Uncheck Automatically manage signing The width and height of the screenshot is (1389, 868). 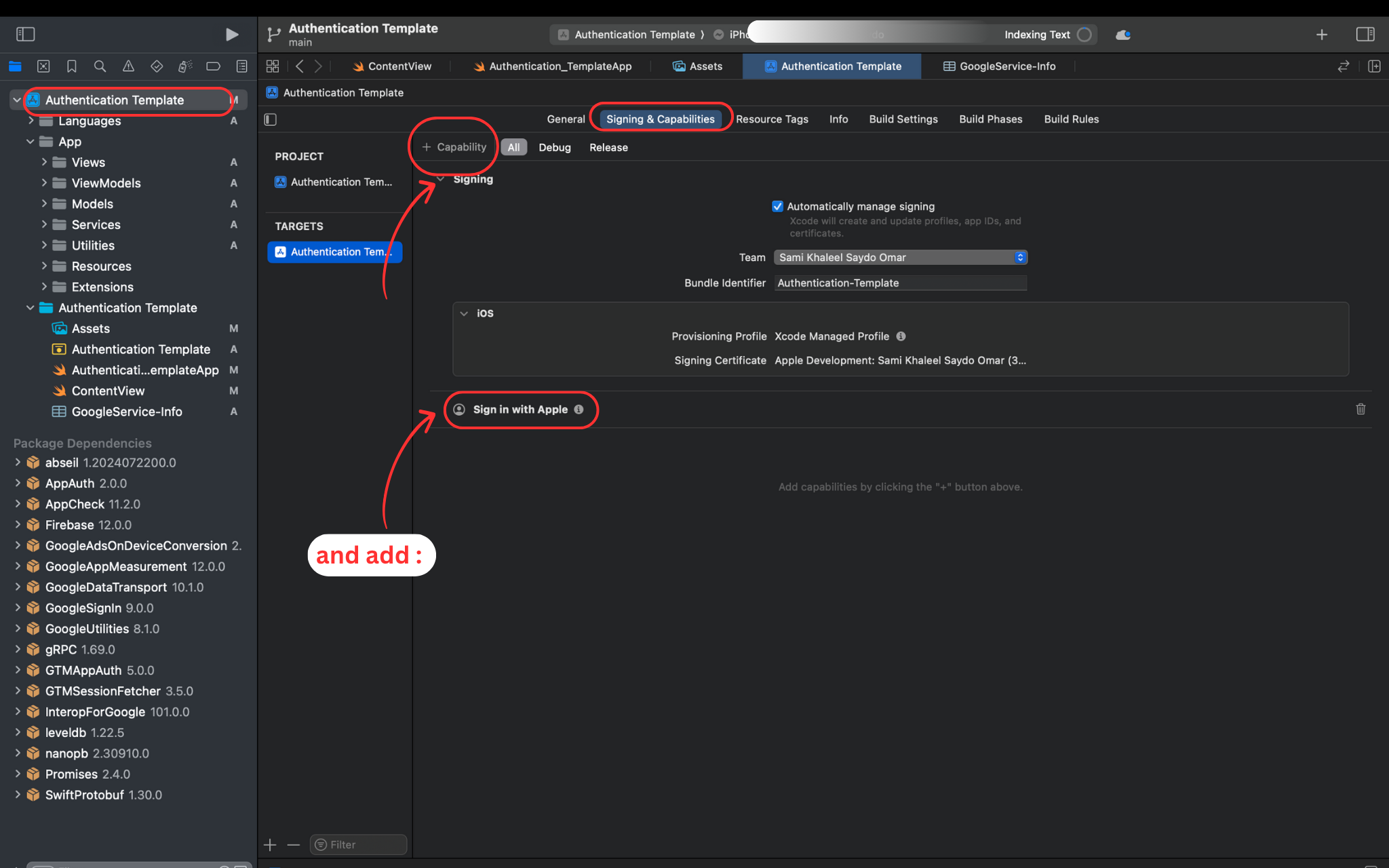pos(777,206)
